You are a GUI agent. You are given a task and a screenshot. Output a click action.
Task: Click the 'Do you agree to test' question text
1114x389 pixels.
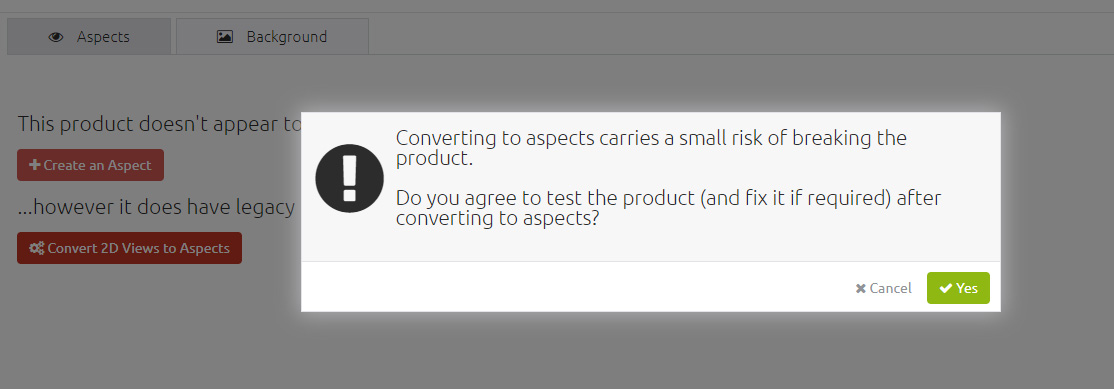tap(669, 207)
